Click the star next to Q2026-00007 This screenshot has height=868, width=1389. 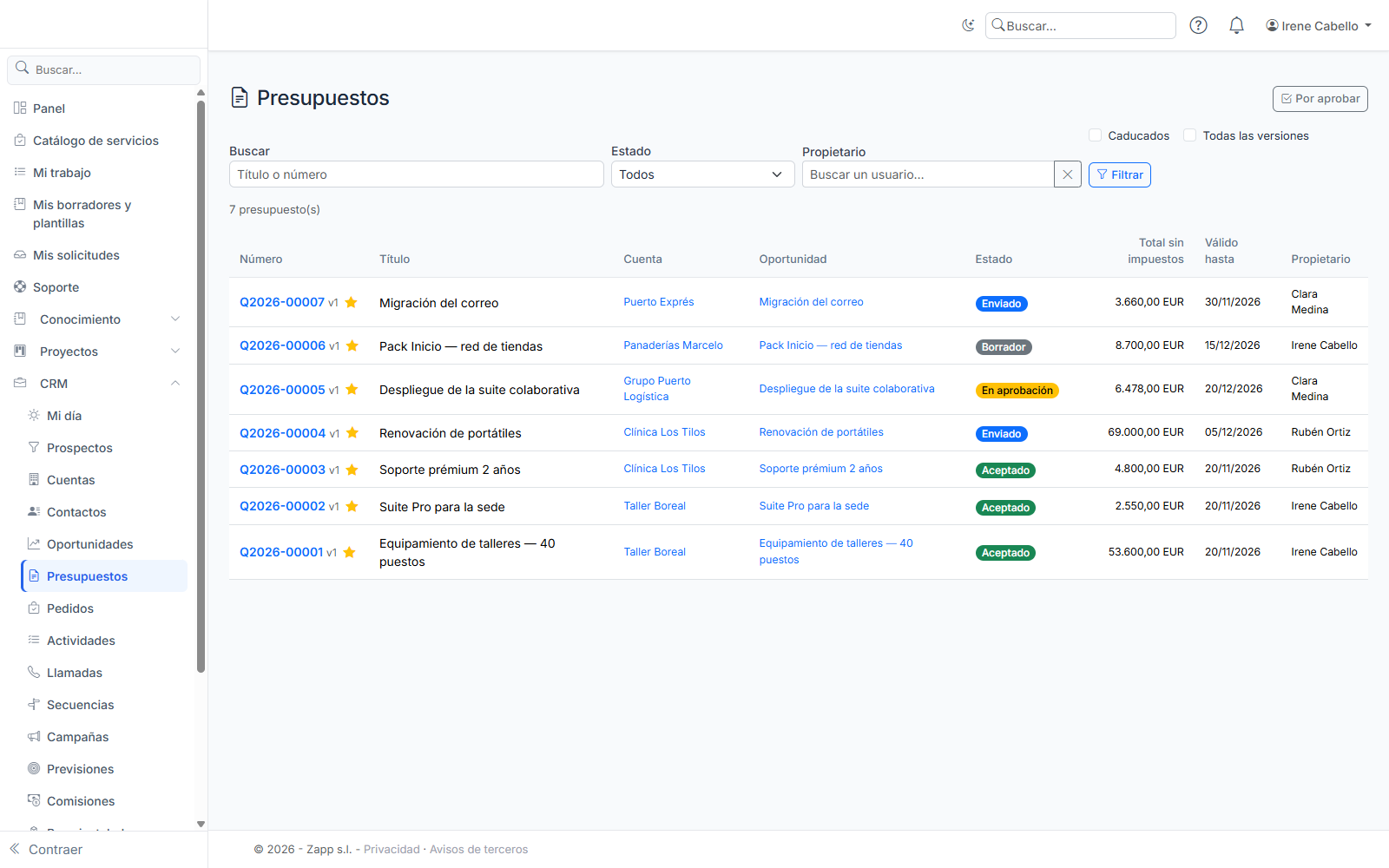(x=352, y=302)
